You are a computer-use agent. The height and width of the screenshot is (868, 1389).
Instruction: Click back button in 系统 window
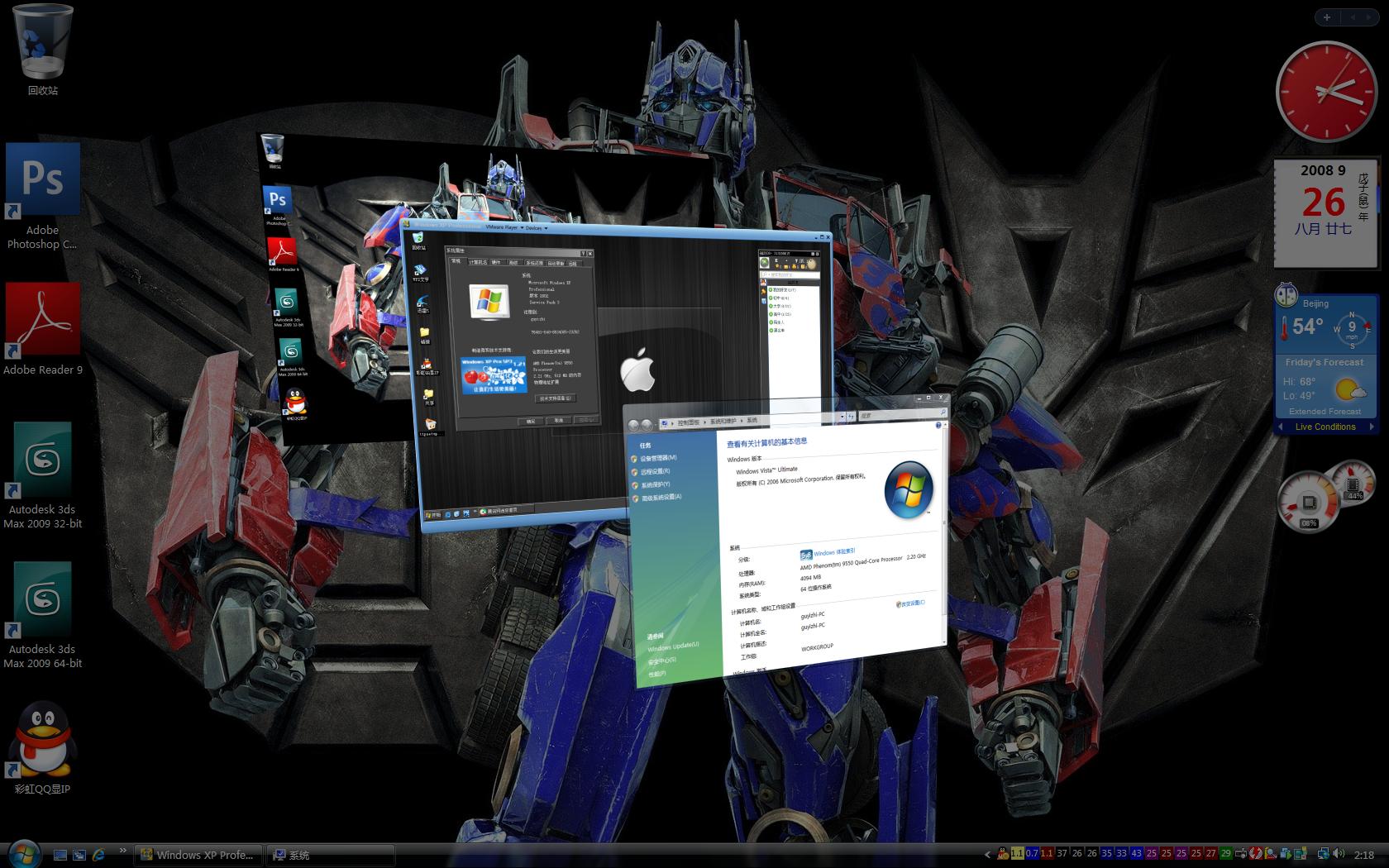click(635, 425)
